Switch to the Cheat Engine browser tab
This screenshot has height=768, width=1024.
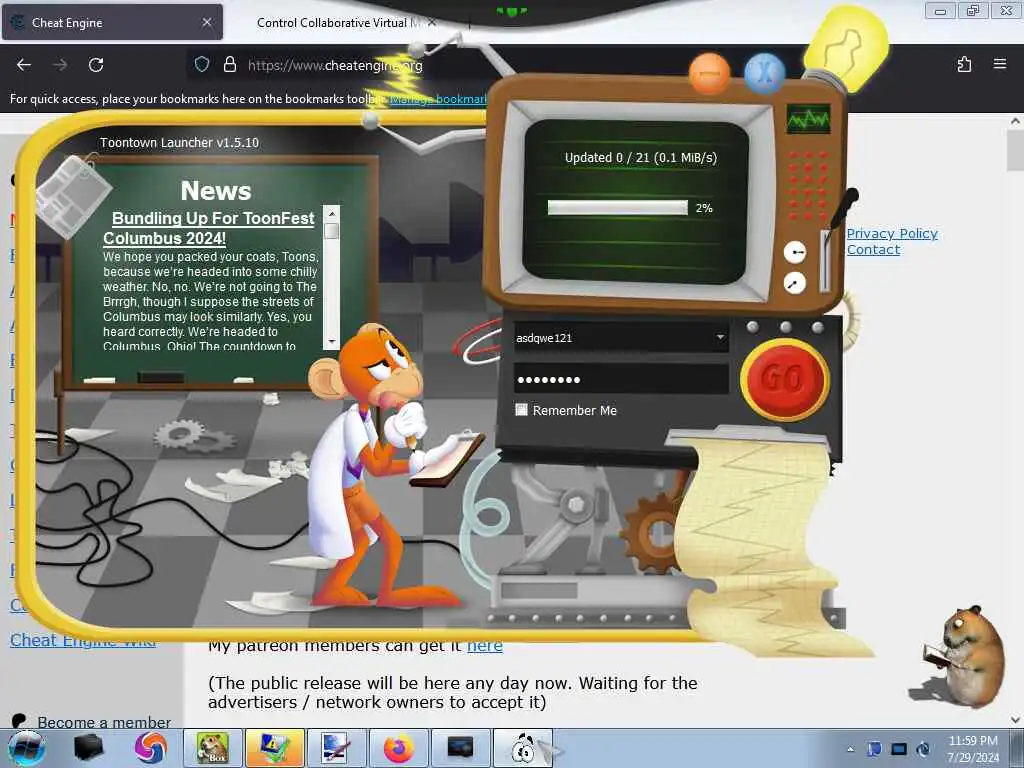click(x=112, y=22)
